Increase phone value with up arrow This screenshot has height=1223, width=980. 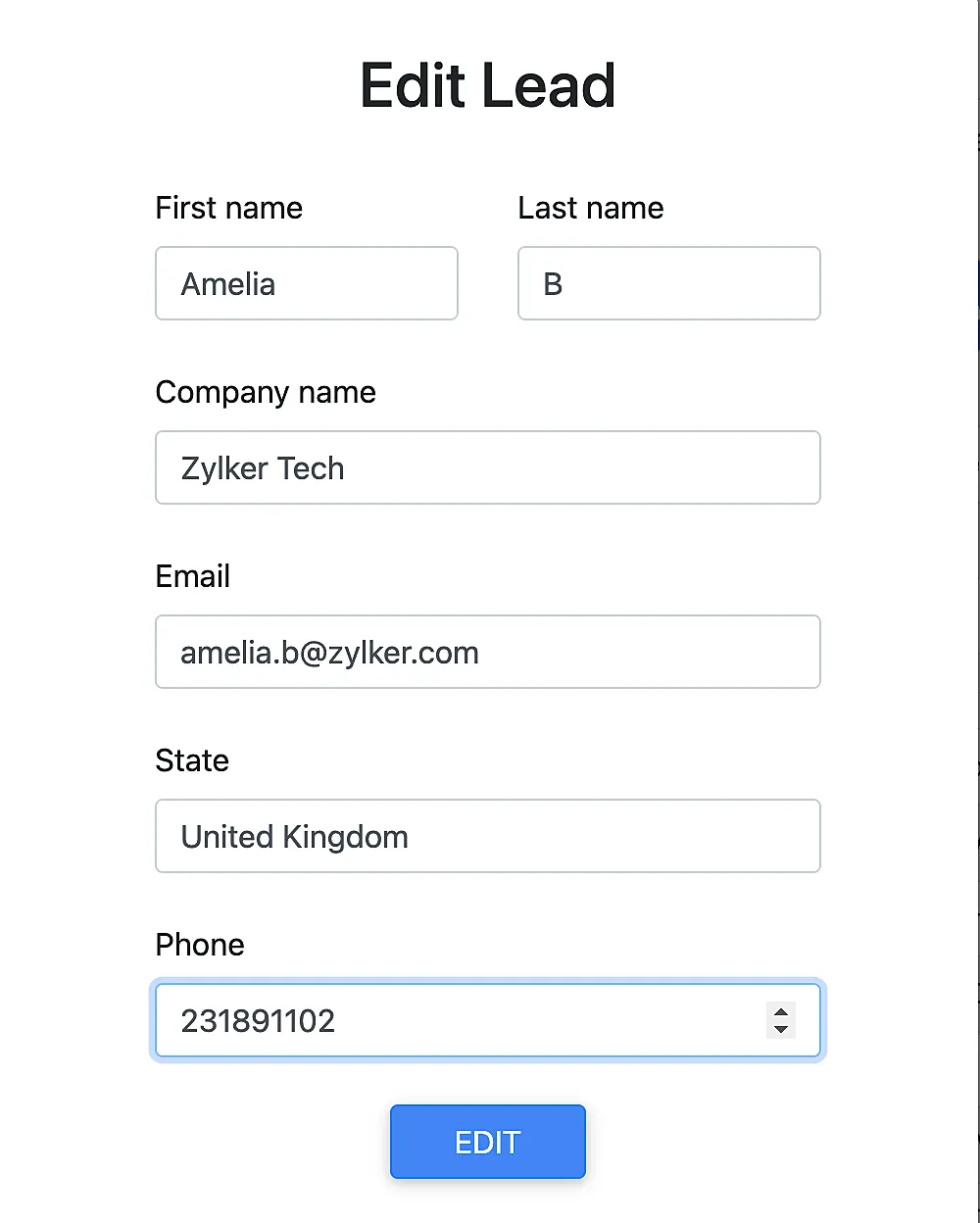[x=781, y=1012]
